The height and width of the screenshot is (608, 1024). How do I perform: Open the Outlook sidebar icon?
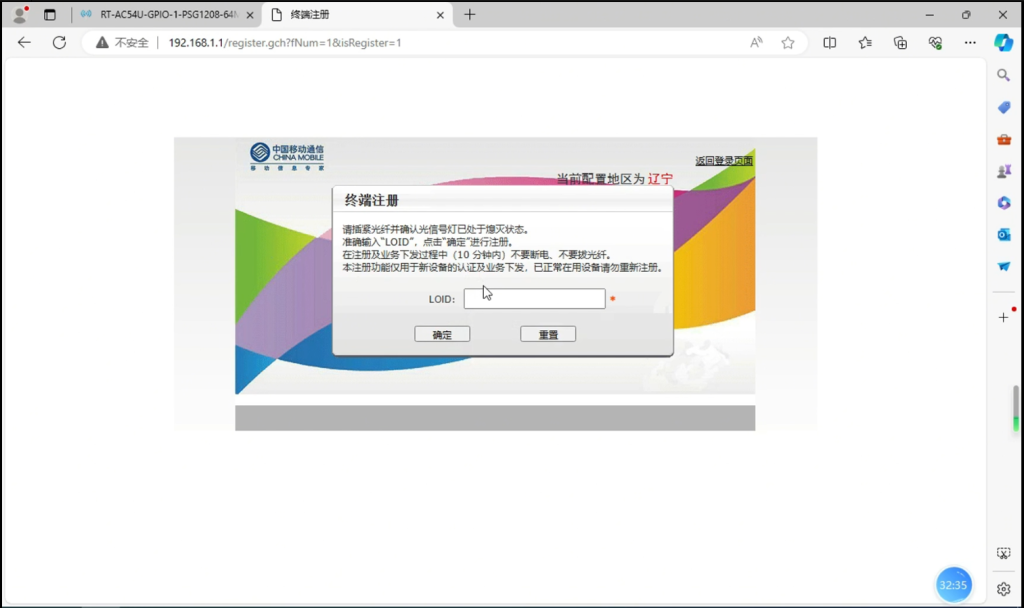coord(1004,234)
